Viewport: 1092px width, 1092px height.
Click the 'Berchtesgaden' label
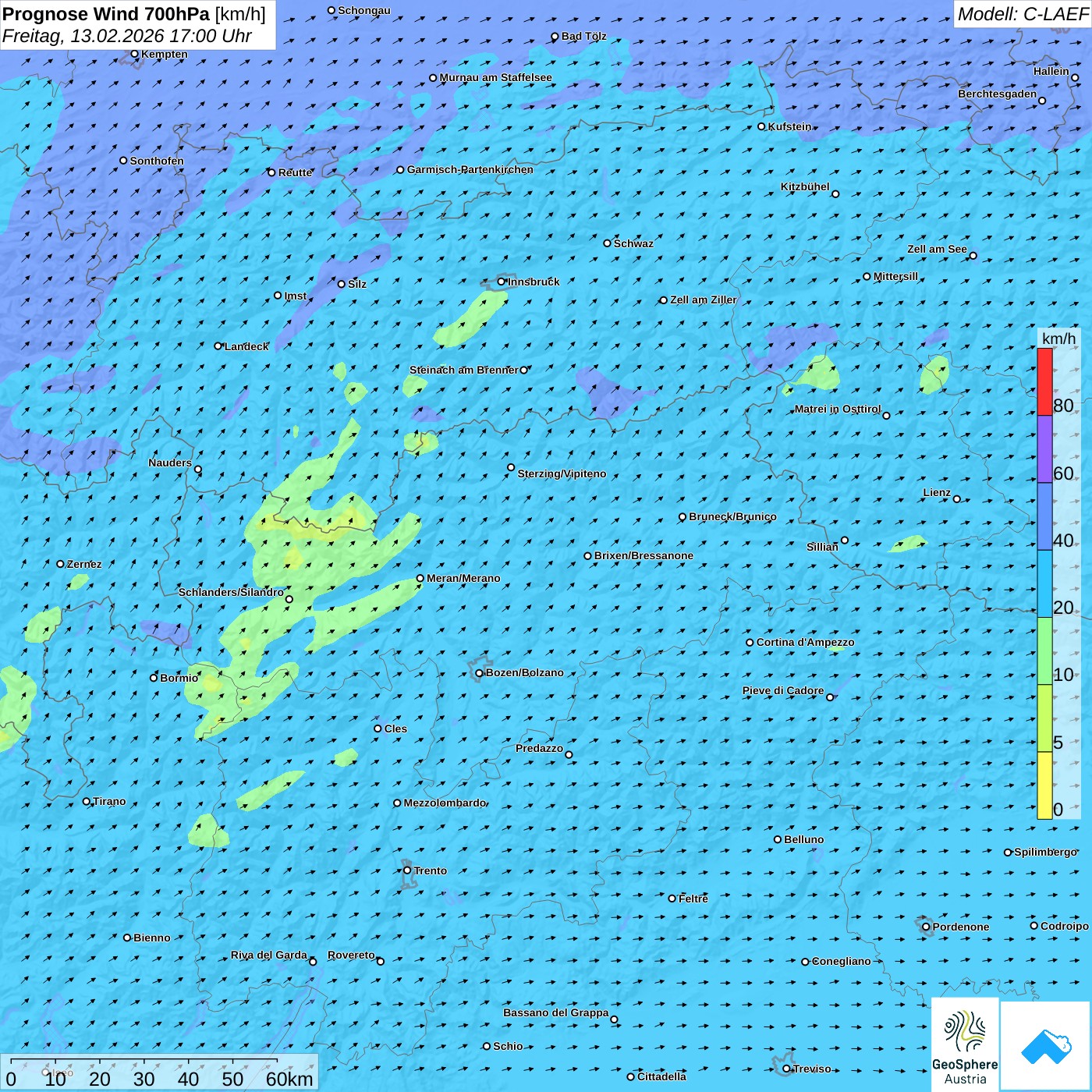coord(998,94)
